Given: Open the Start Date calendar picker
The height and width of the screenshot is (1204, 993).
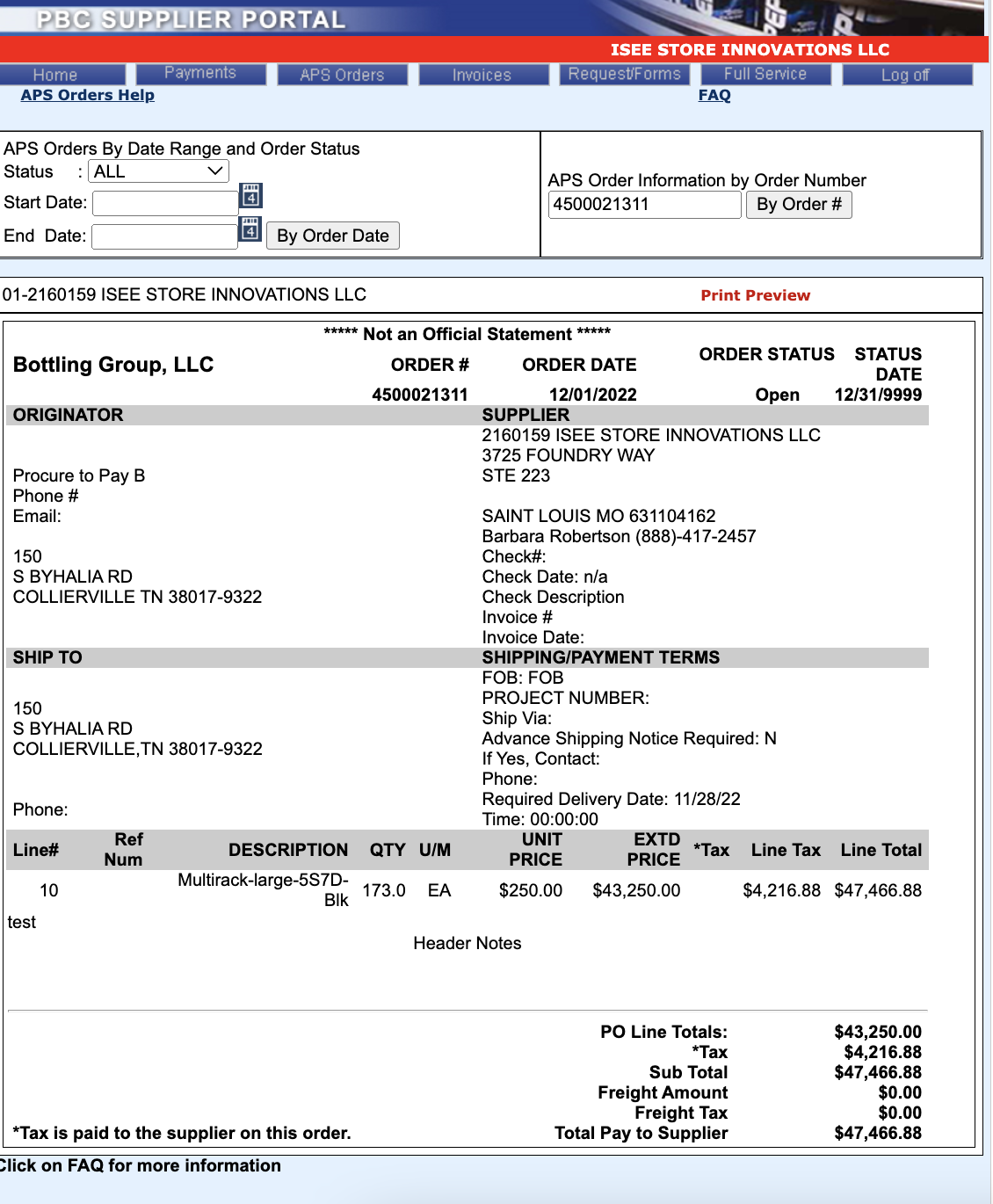Looking at the screenshot, I should [250, 196].
